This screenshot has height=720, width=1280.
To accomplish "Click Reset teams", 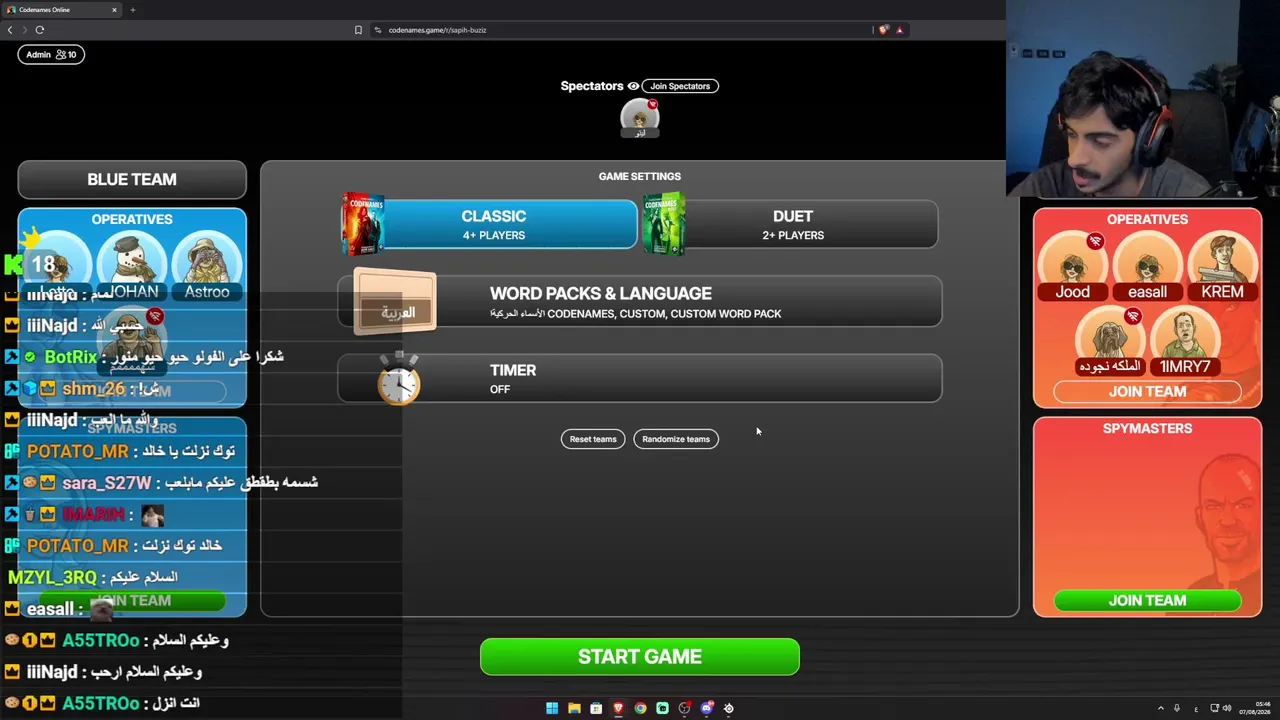I will coord(593,439).
